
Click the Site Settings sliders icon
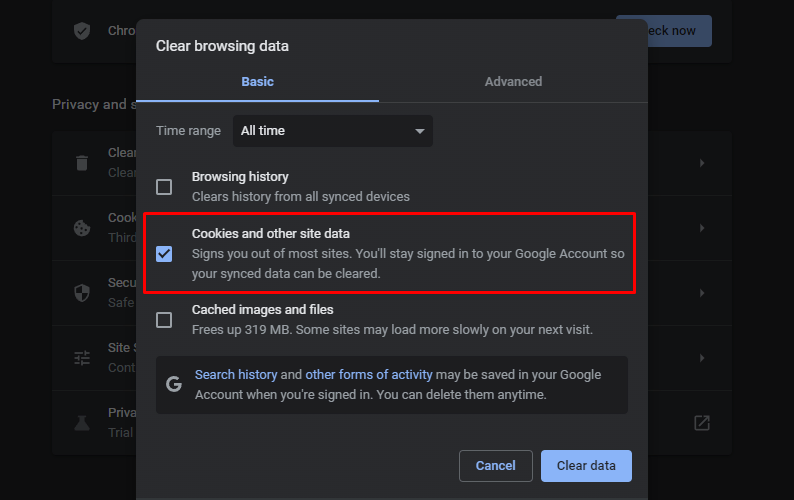[82, 358]
